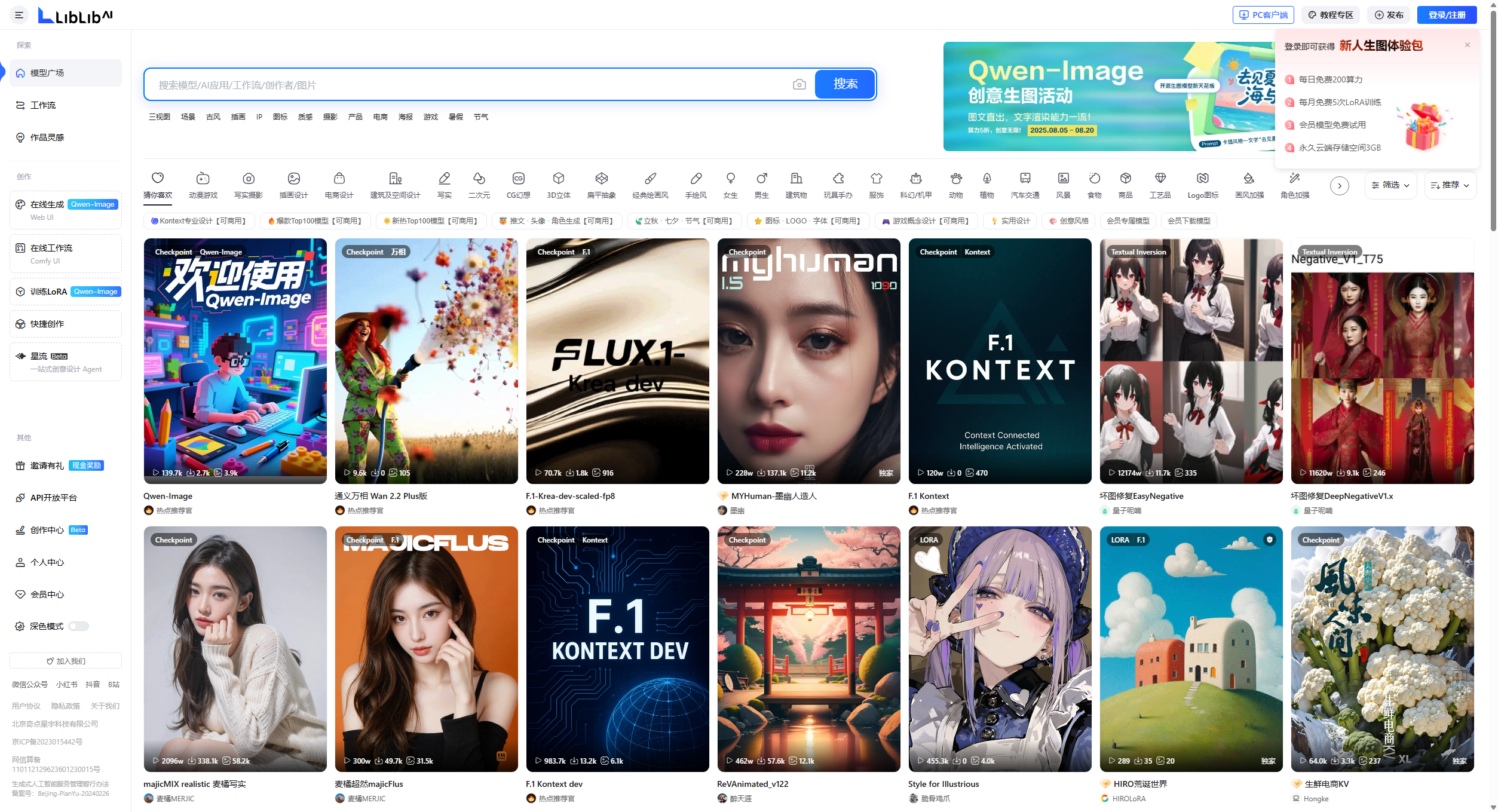Open 在线生成 Web UI entry
1498x812 pixels.
[66, 210]
